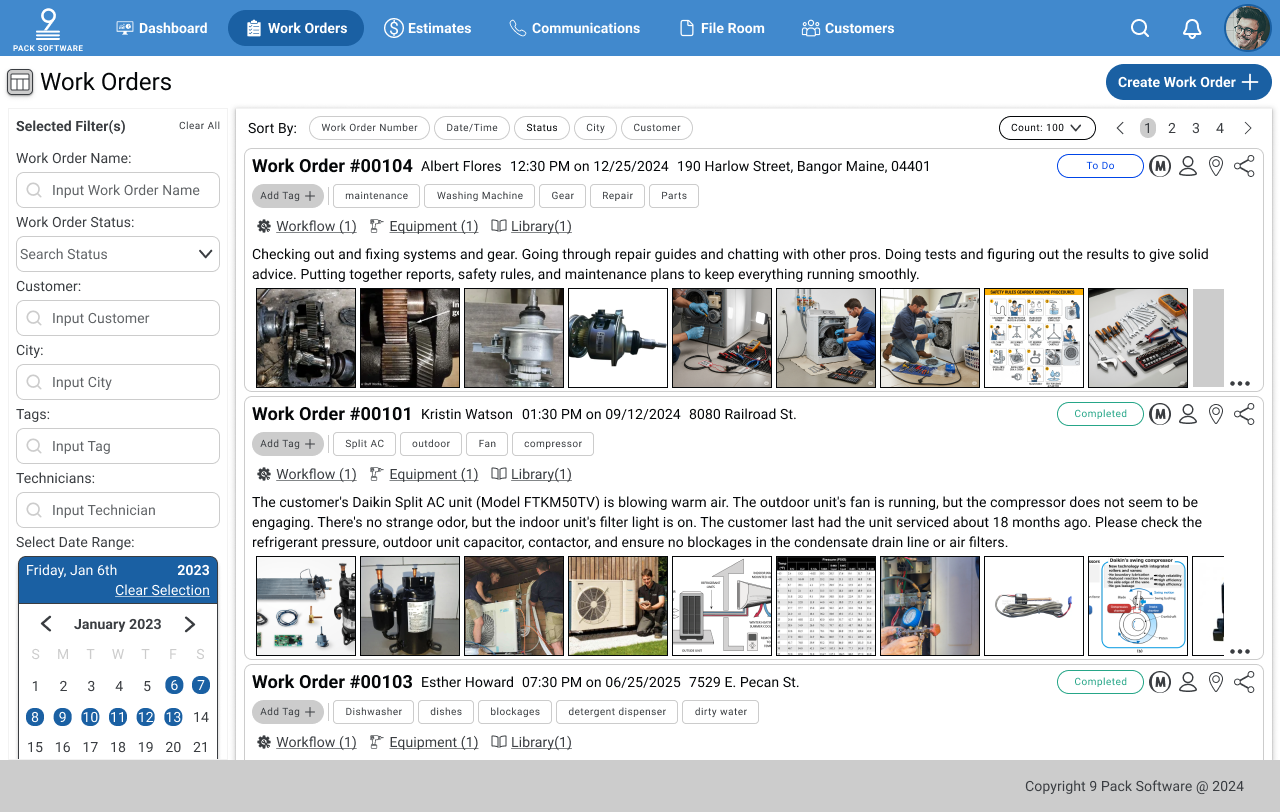Click technician person icon on Work Order #00103
Screen dimensions: 1280x812
(1188, 682)
